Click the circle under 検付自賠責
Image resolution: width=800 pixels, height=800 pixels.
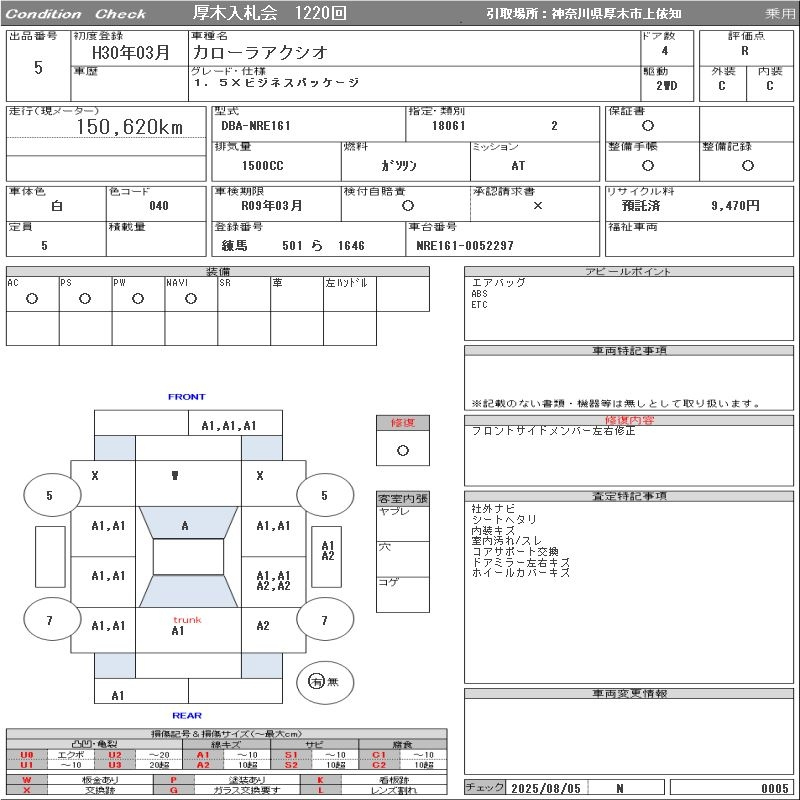[x=408, y=206]
